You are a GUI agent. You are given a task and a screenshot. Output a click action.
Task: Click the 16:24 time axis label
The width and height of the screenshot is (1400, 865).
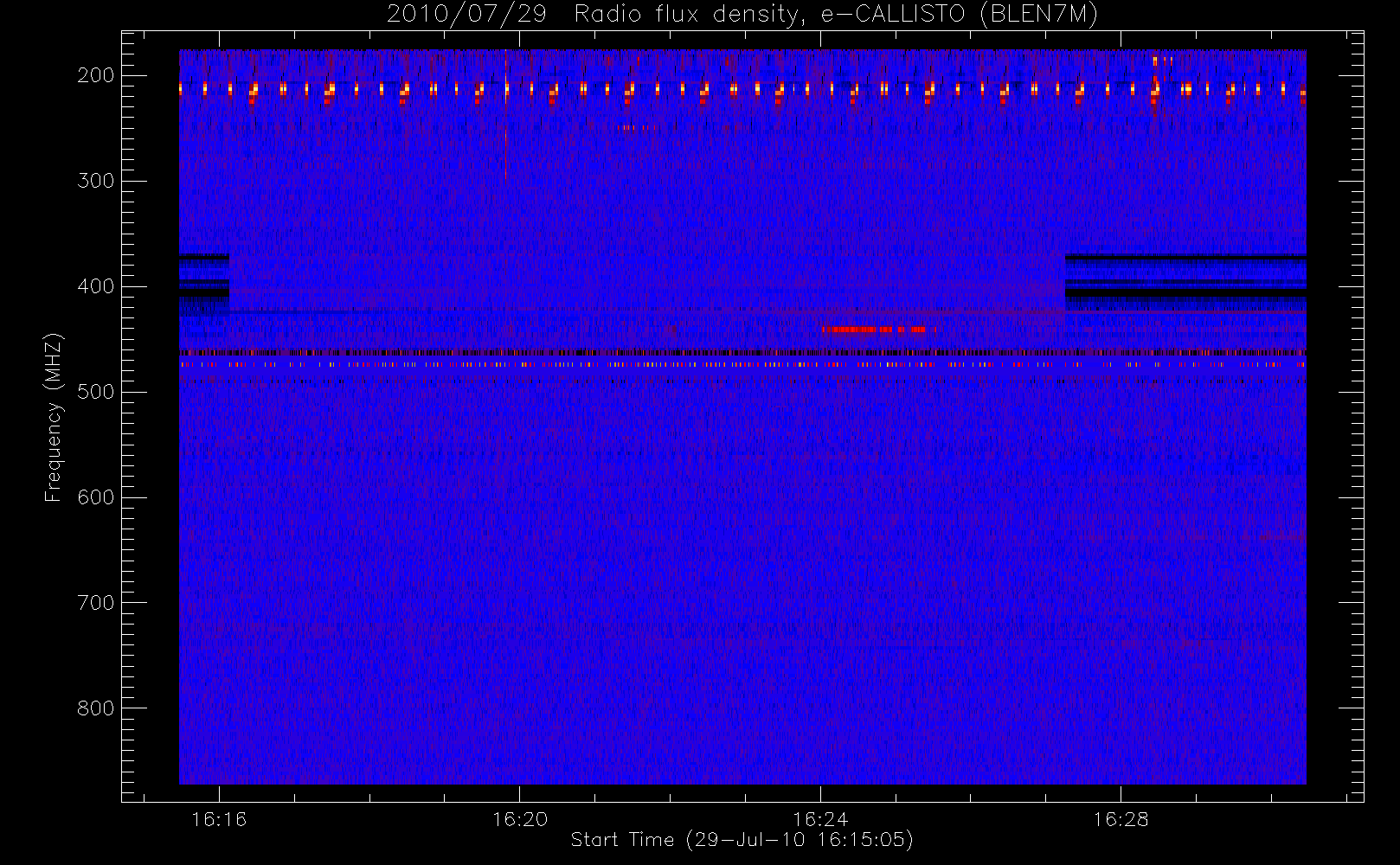[x=820, y=819]
